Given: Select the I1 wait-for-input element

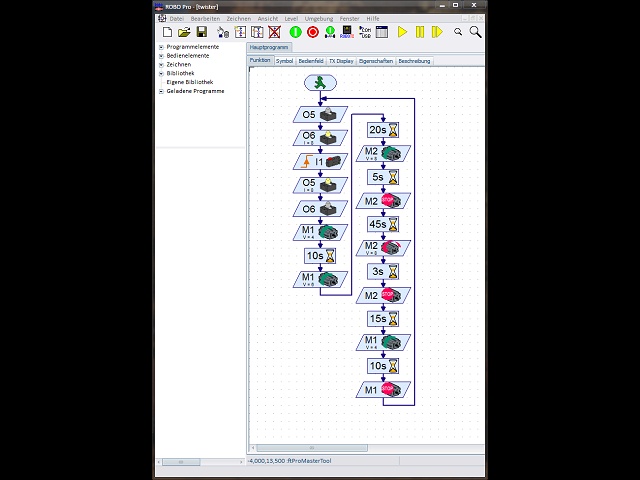Looking at the screenshot, I should 320,162.
